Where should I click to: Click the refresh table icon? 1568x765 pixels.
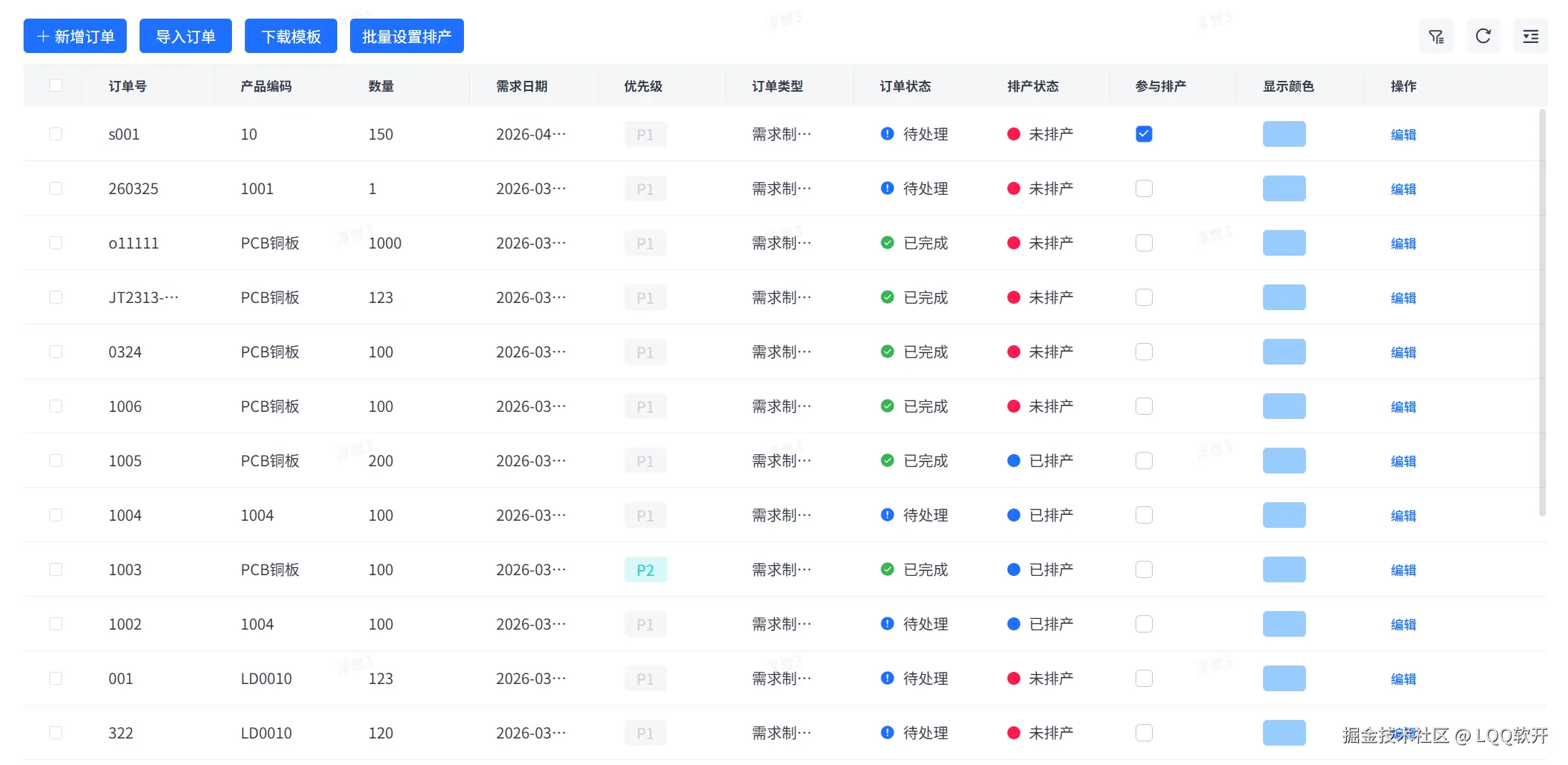coord(1483,37)
